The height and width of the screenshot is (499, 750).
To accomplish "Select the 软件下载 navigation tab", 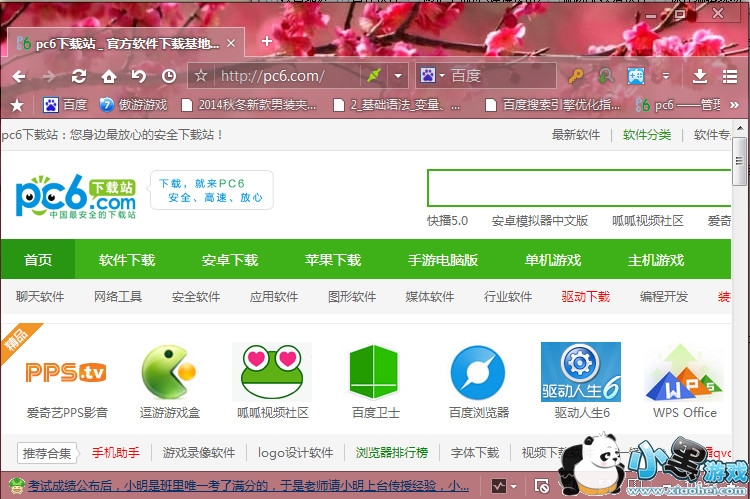I will click(127, 260).
